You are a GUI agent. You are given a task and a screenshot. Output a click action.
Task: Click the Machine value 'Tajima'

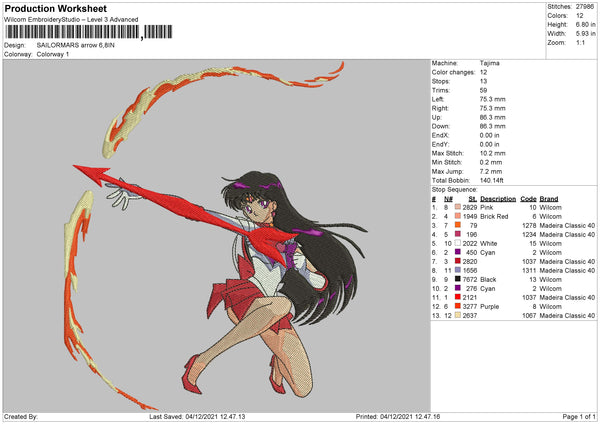(489, 63)
